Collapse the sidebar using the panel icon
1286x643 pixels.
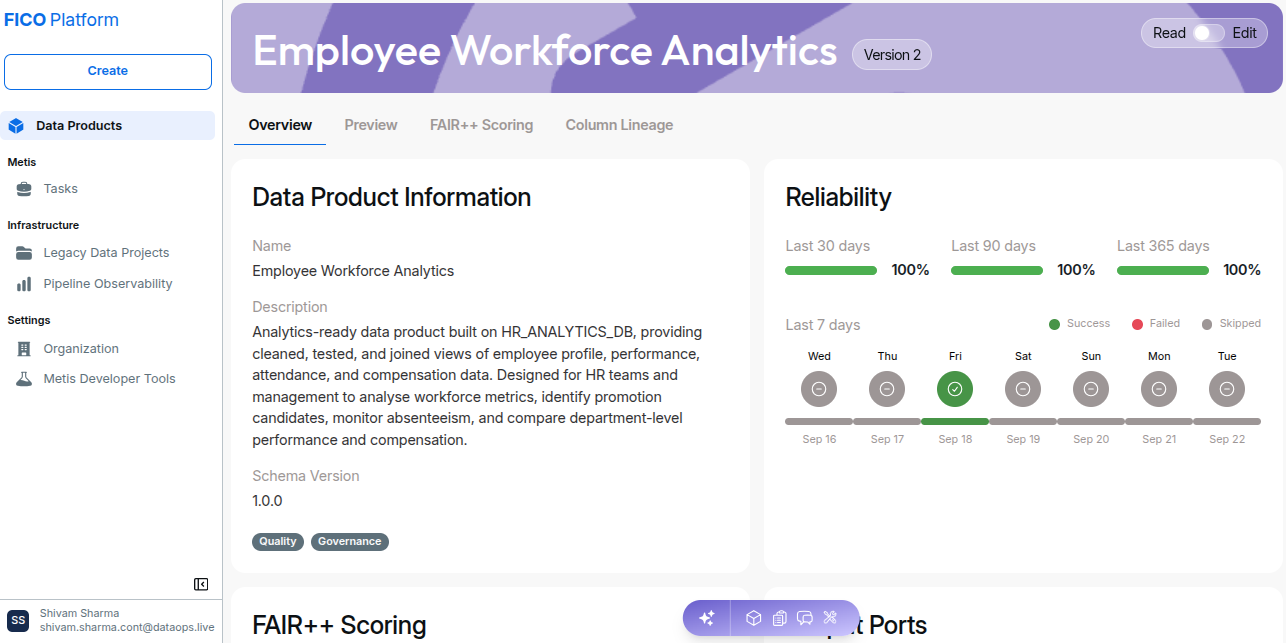coord(201,584)
